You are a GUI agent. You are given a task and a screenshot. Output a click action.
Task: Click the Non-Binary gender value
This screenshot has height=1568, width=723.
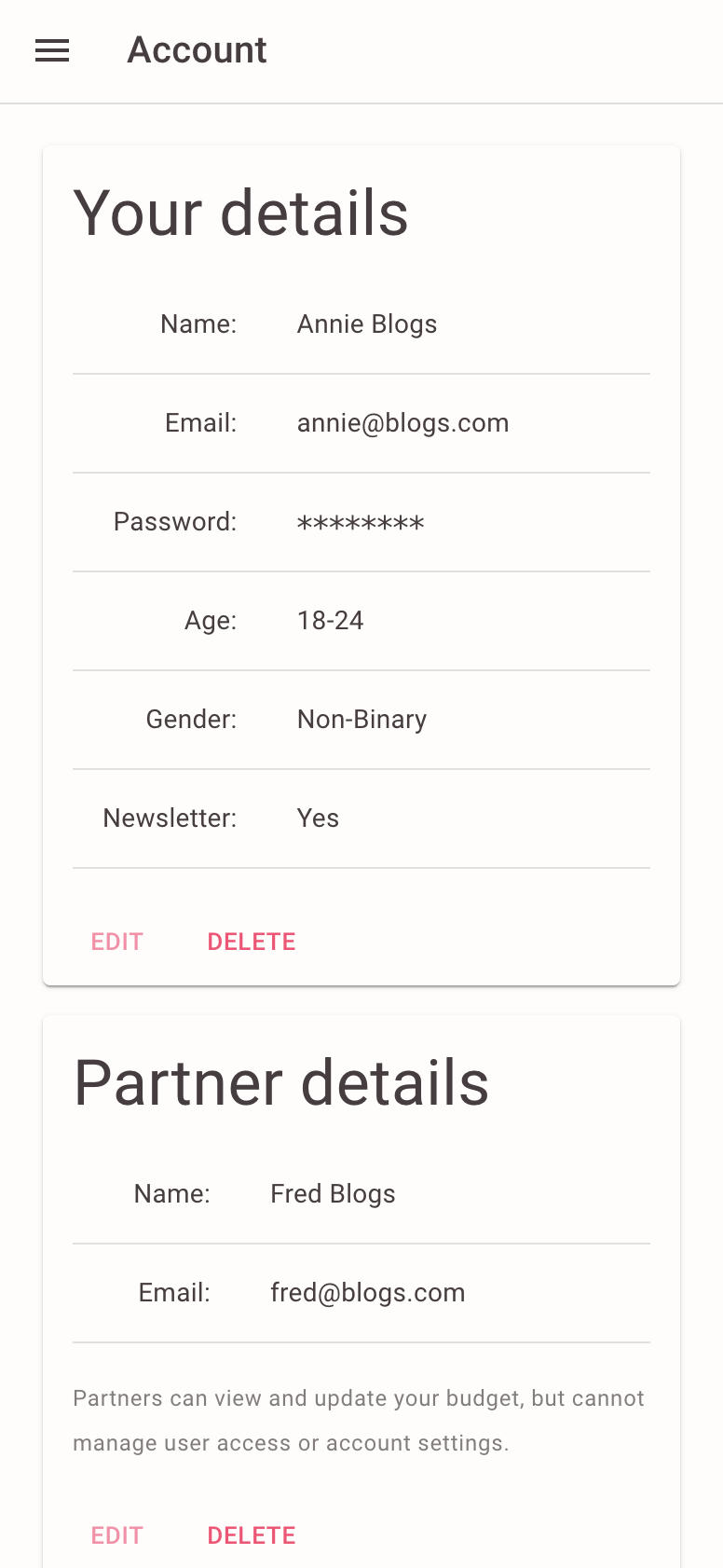pos(361,720)
